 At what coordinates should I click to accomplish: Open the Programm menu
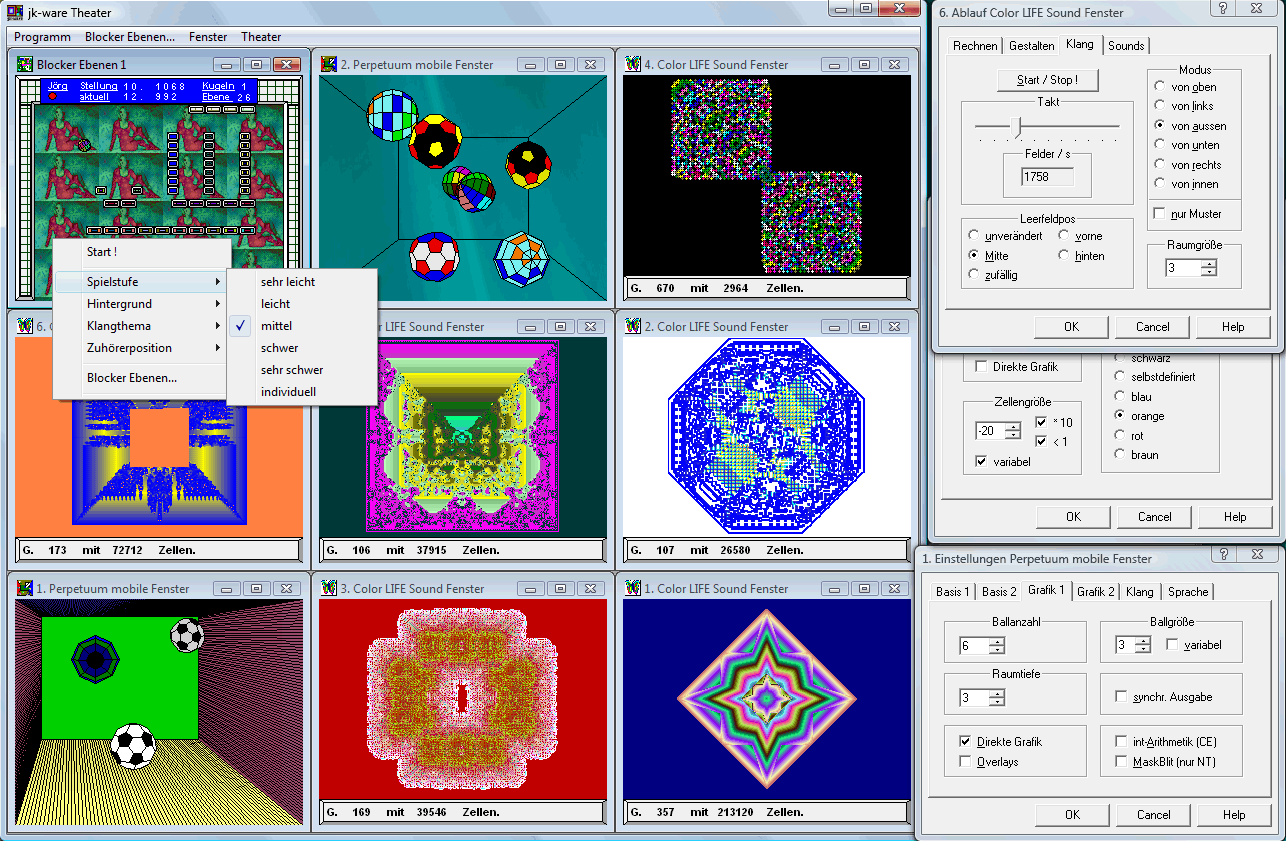tap(43, 37)
